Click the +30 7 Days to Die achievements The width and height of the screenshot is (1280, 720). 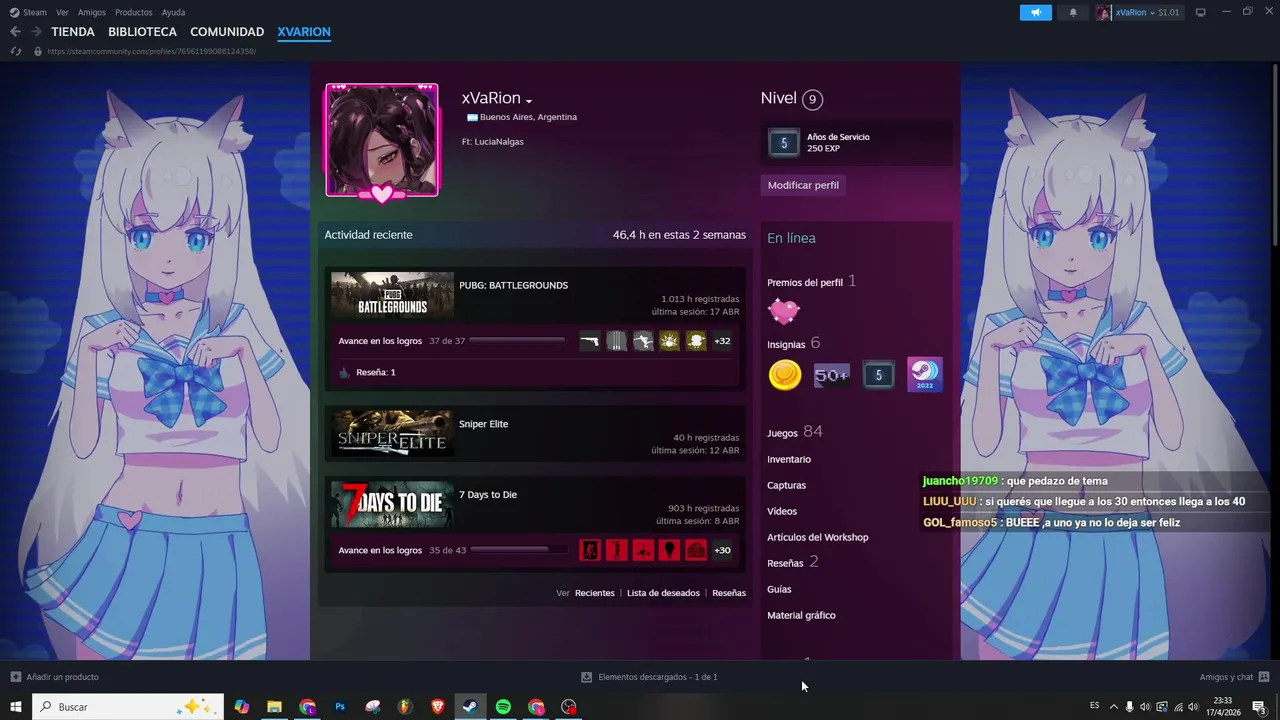(722, 550)
